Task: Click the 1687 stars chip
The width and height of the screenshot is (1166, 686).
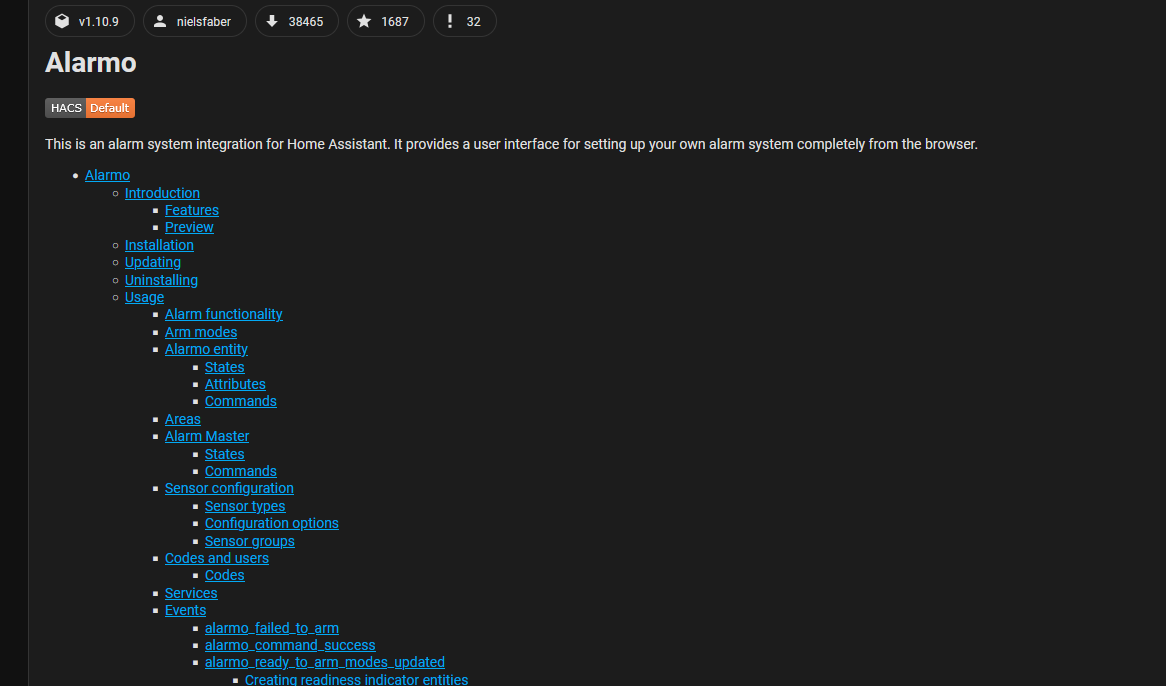Action: (x=385, y=22)
